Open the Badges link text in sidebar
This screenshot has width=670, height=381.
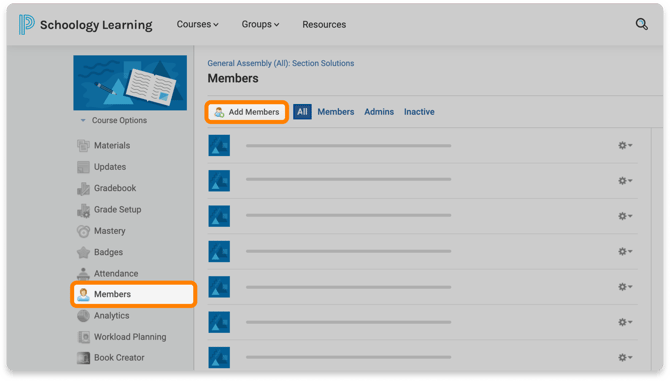109,252
